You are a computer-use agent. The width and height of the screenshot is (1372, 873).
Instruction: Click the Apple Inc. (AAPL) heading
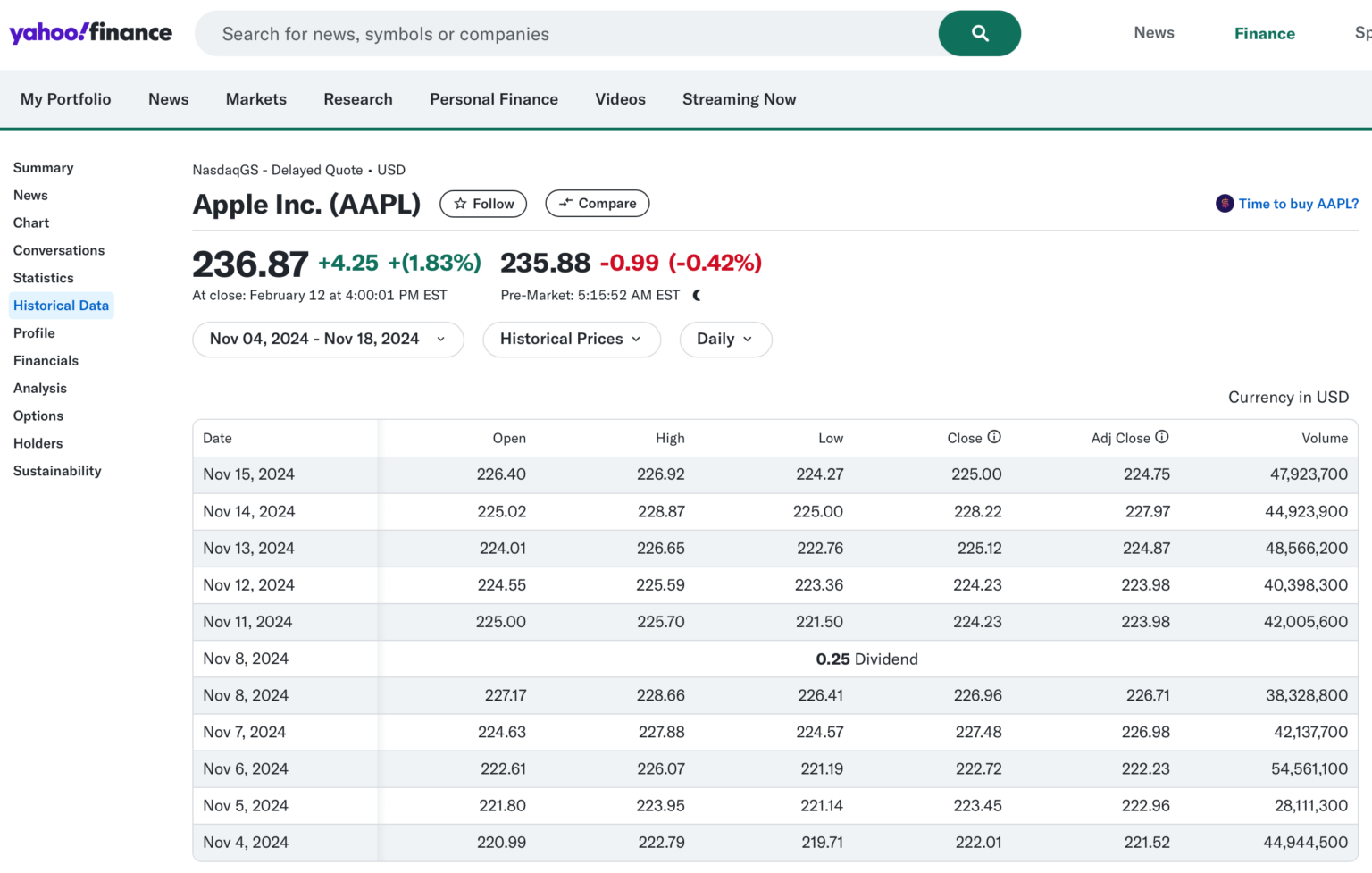click(306, 205)
